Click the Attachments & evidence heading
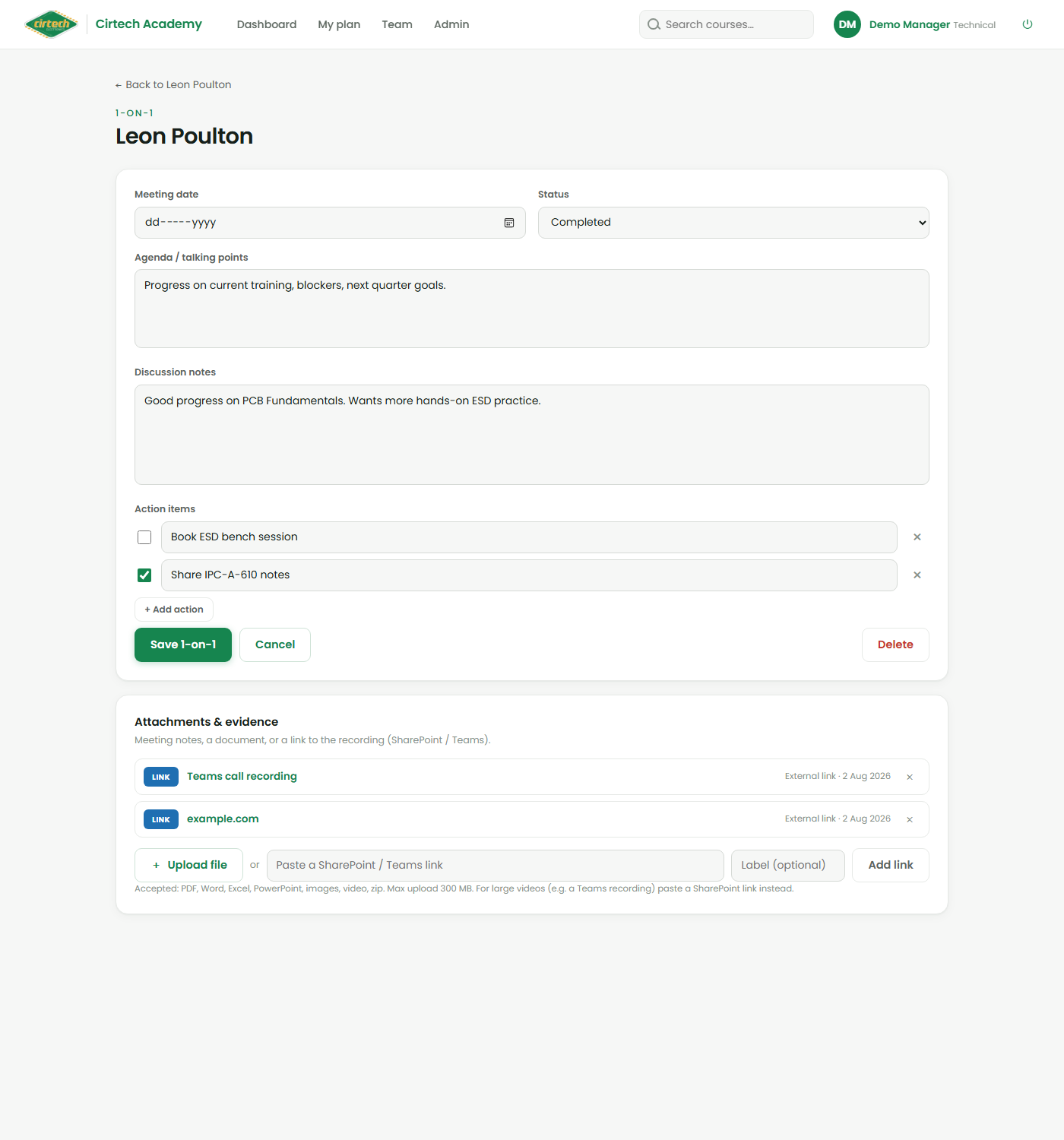Viewport: 1064px width, 1140px height. pos(206,722)
